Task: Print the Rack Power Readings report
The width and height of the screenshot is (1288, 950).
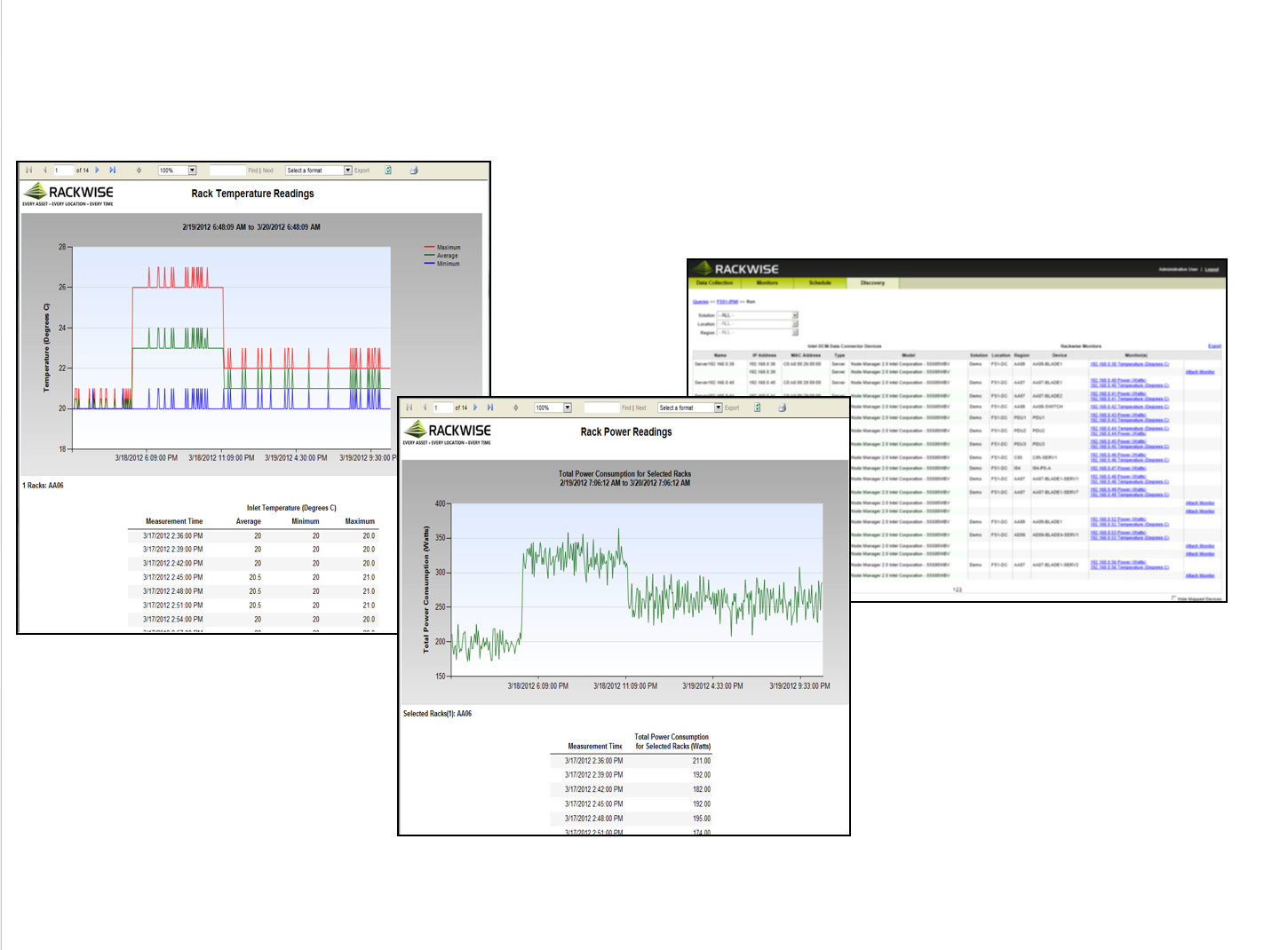Action: pos(783,408)
